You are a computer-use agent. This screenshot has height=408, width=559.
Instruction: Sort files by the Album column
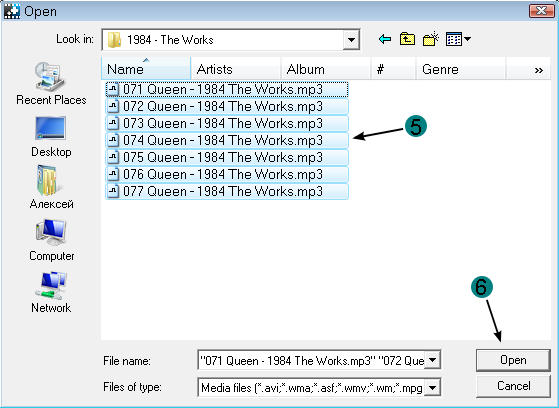coord(326,68)
